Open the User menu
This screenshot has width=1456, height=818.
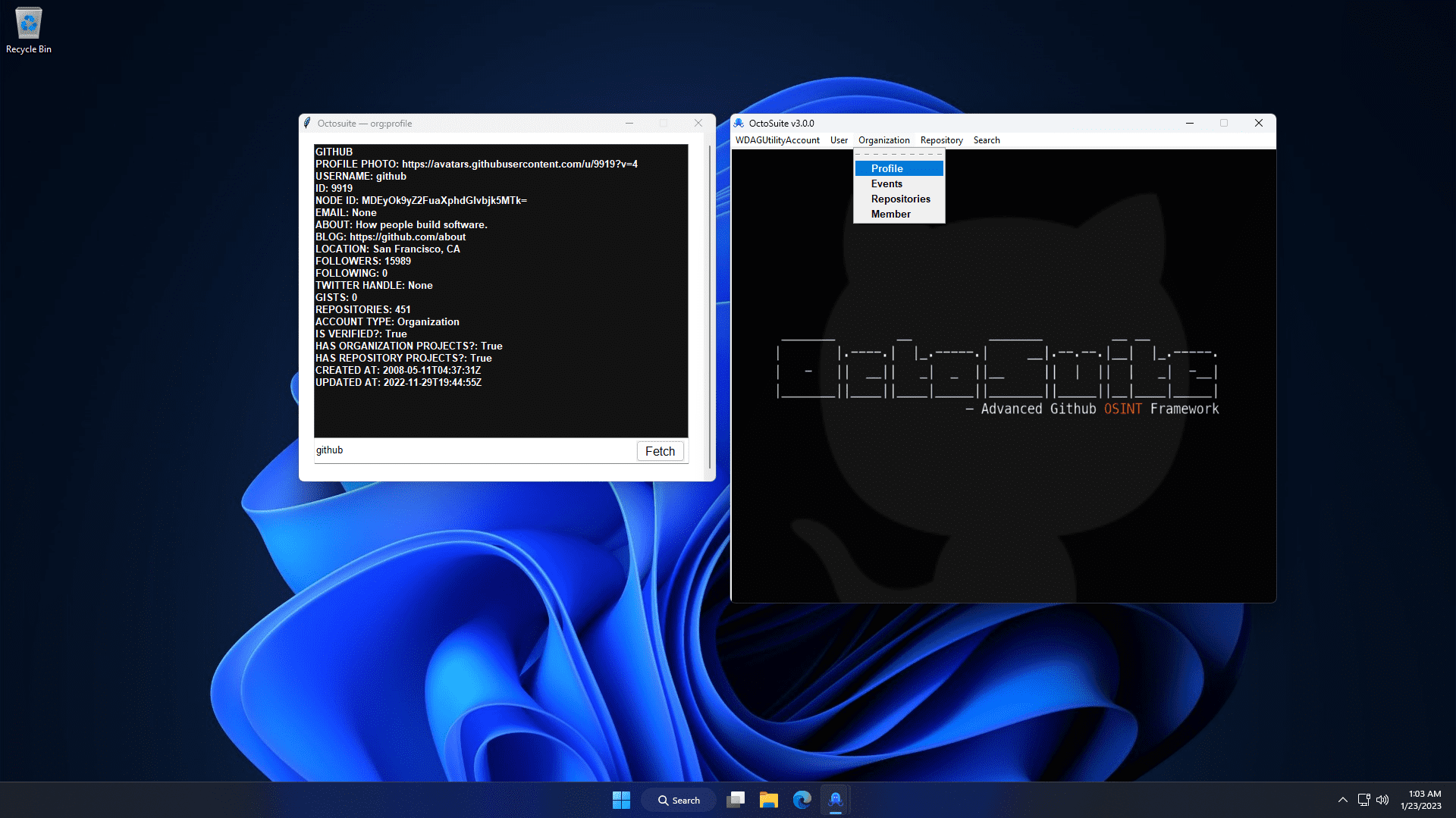point(839,140)
